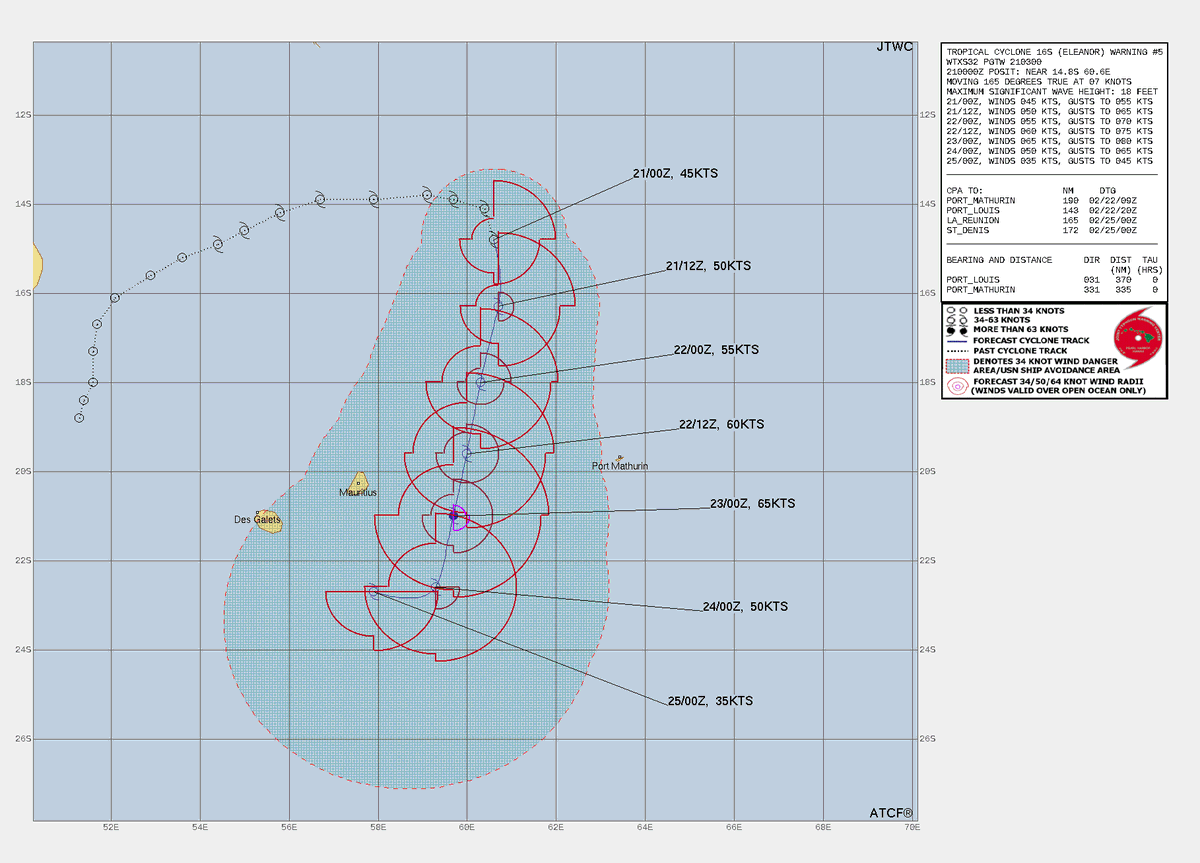Click the '34-63 knots' legend symbol

tap(957, 320)
